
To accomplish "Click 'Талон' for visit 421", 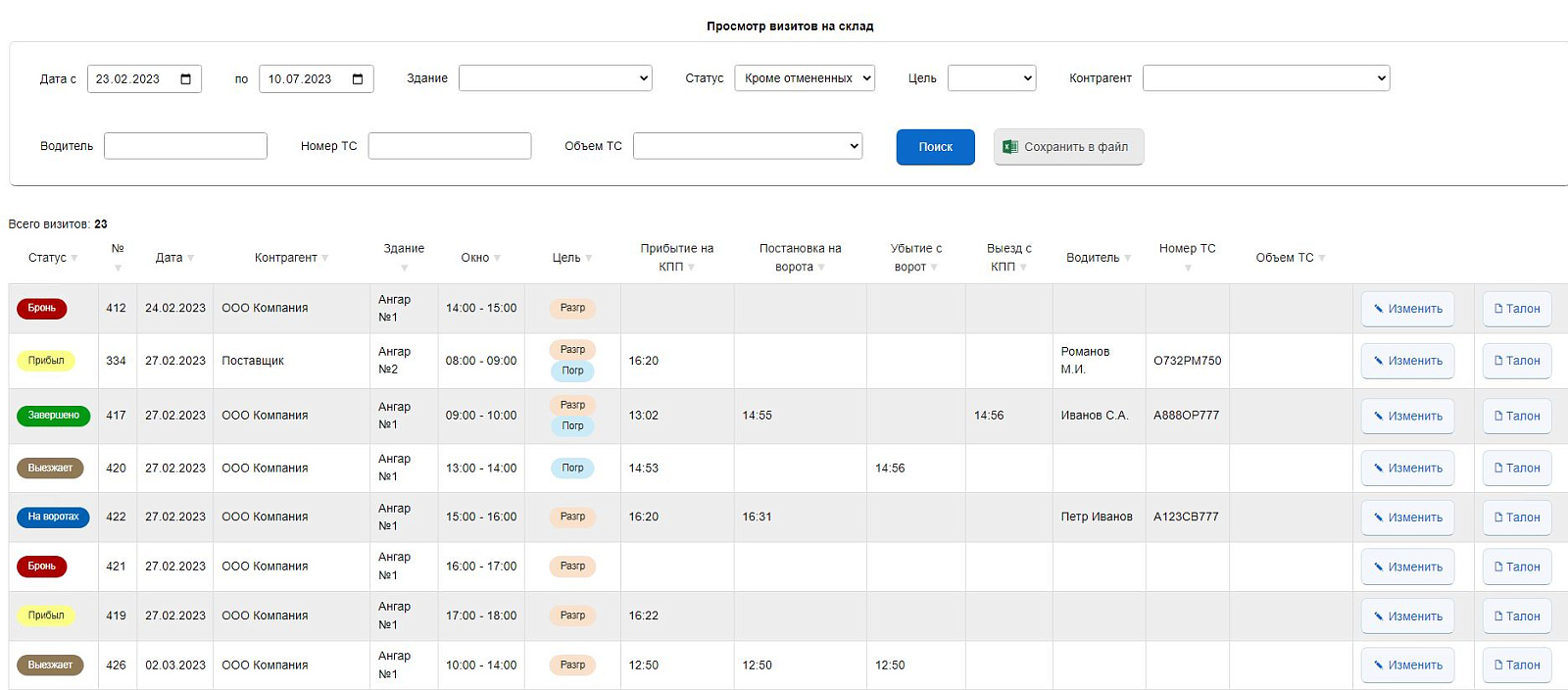I will click(1517, 567).
